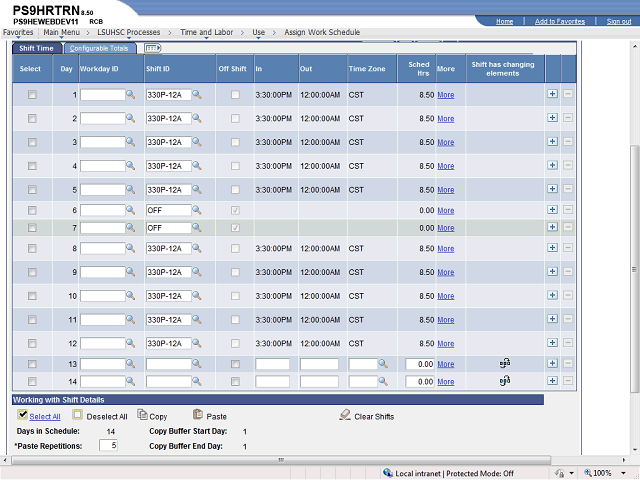The width and height of the screenshot is (640, 480).
Task: Delete the day 2 row
Action: (x=568, y=118)
